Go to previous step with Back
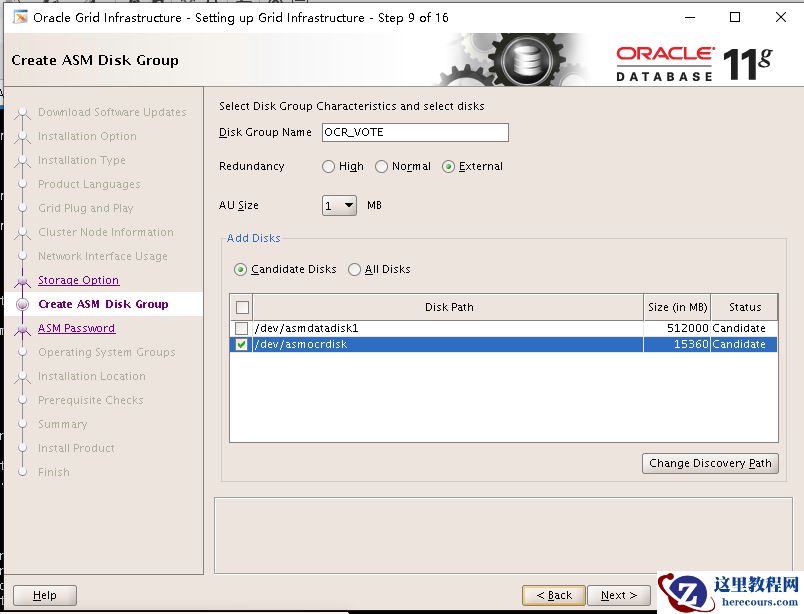 click(x=554, y=595)
